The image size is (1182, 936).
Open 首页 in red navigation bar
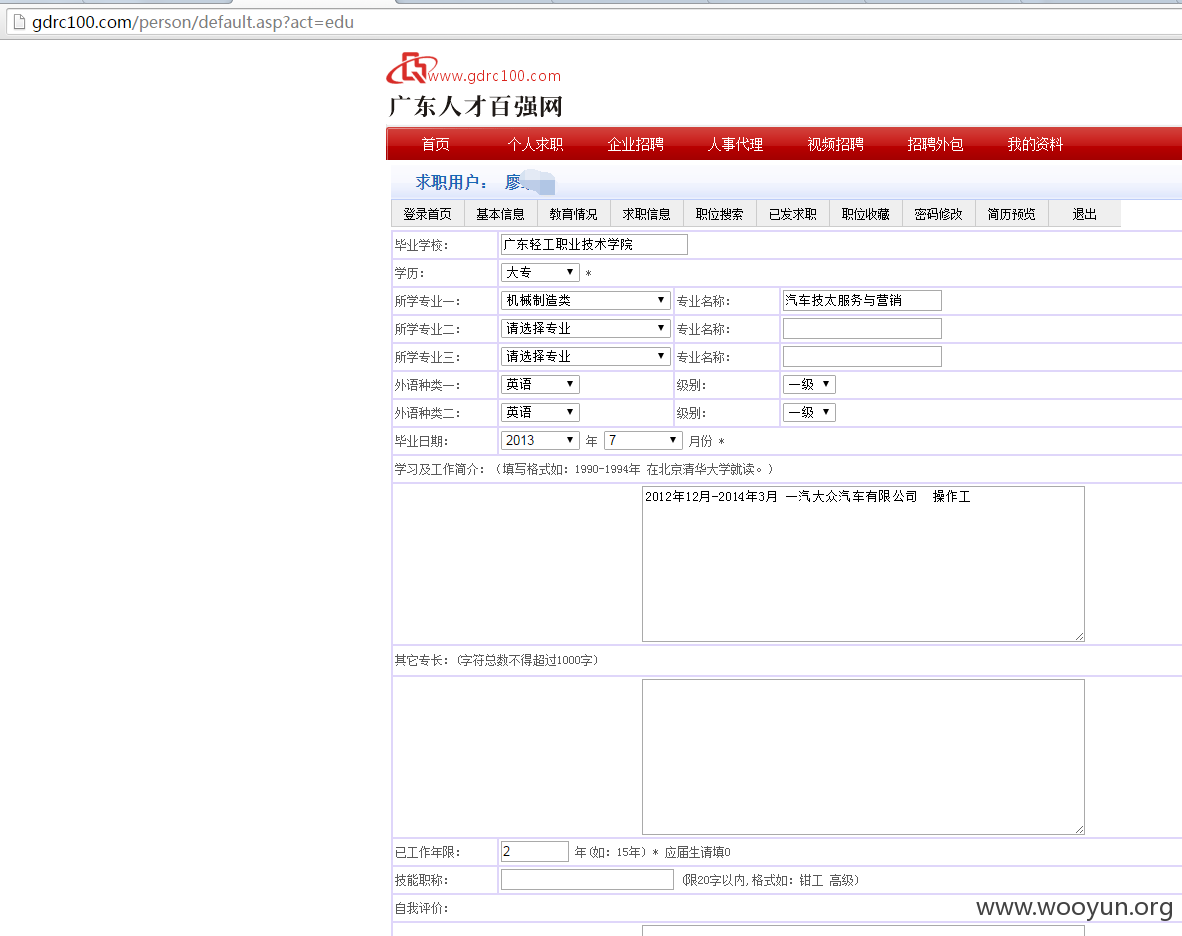[436, 144]
